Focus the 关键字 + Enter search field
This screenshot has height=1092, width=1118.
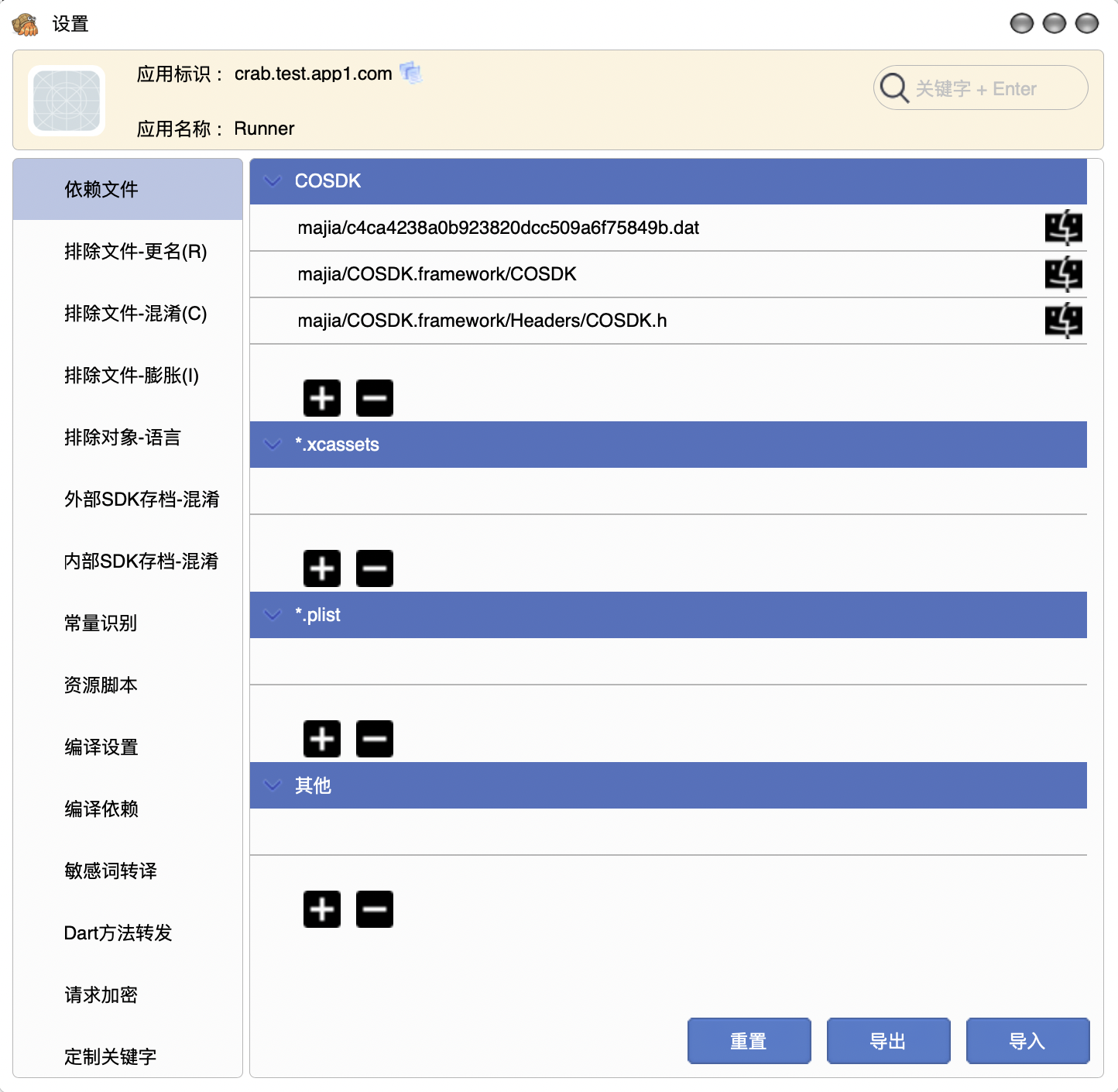[981, 88]
